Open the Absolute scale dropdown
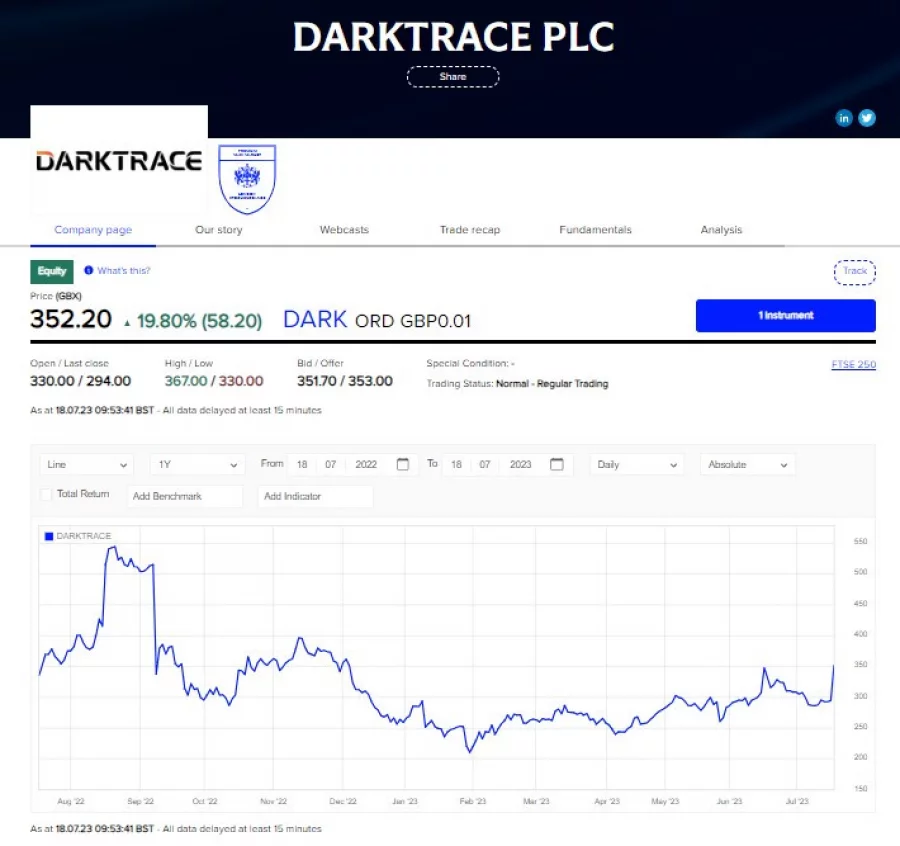This screenshot has height=846, width=900. (x=747, y=465)
